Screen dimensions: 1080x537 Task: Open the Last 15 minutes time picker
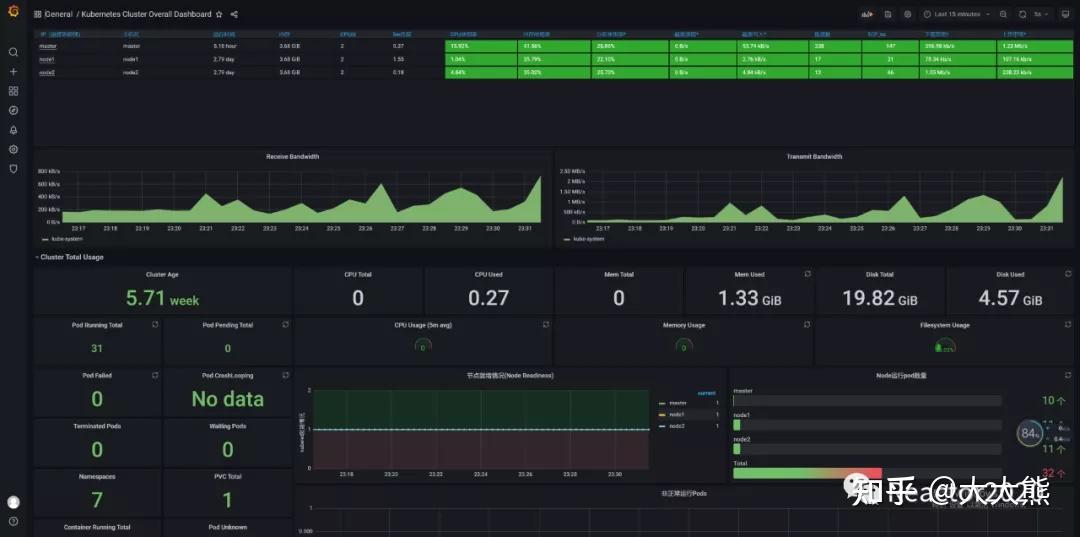click(957, 14)
